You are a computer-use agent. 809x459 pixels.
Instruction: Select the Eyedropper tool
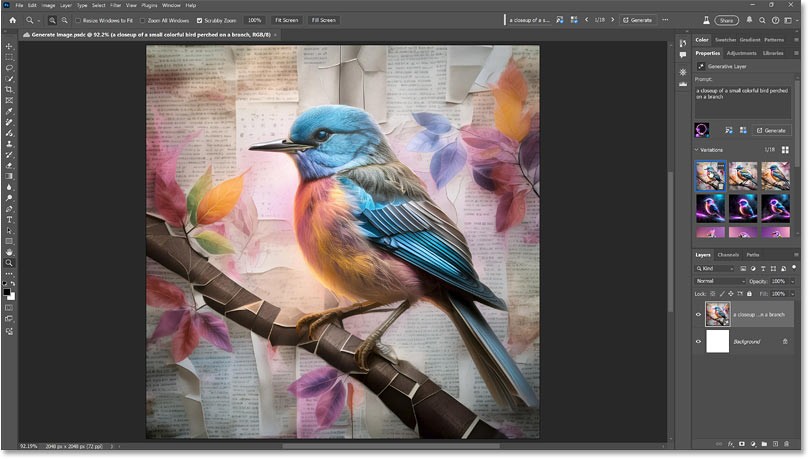9,111
